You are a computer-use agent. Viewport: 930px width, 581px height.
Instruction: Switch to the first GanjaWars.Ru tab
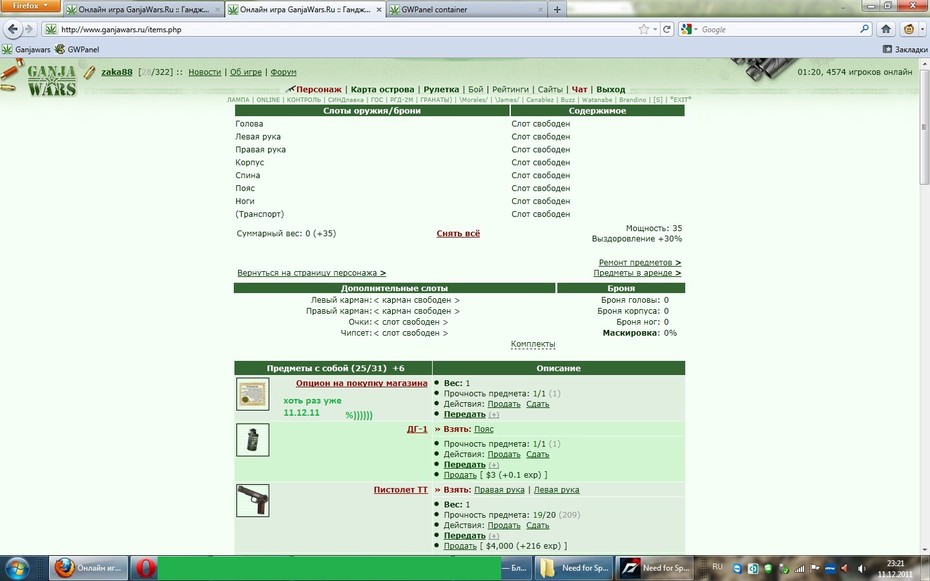[x=143, y=9]
